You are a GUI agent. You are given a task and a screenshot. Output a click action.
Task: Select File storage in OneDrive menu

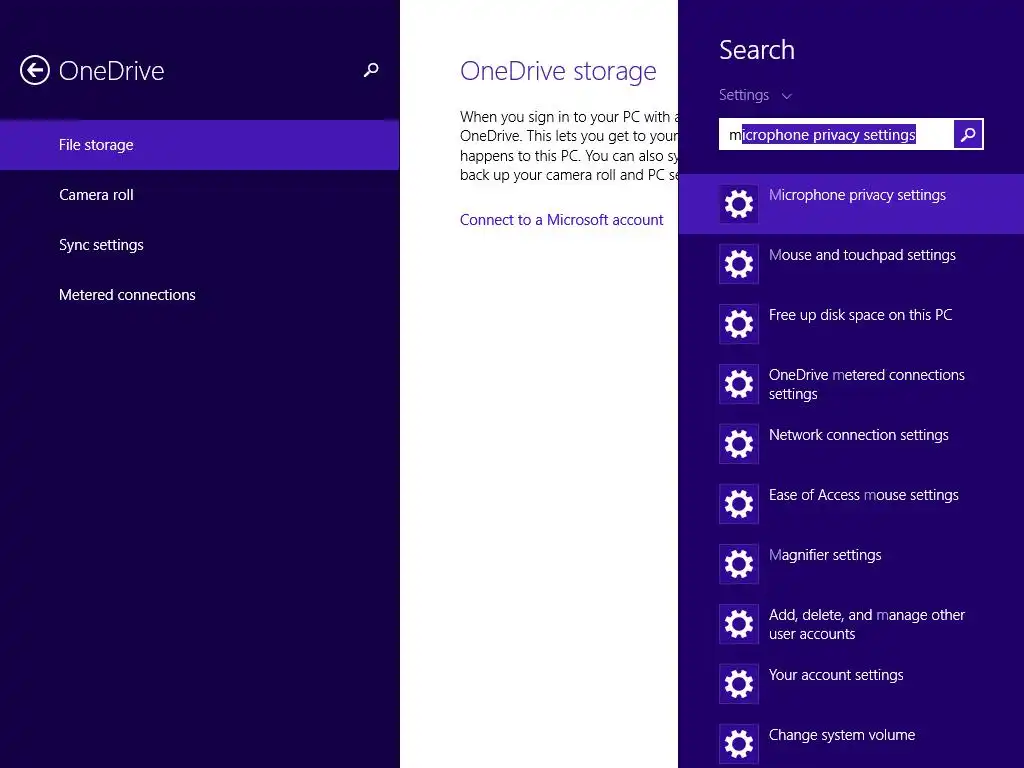[x=200, y=145]
